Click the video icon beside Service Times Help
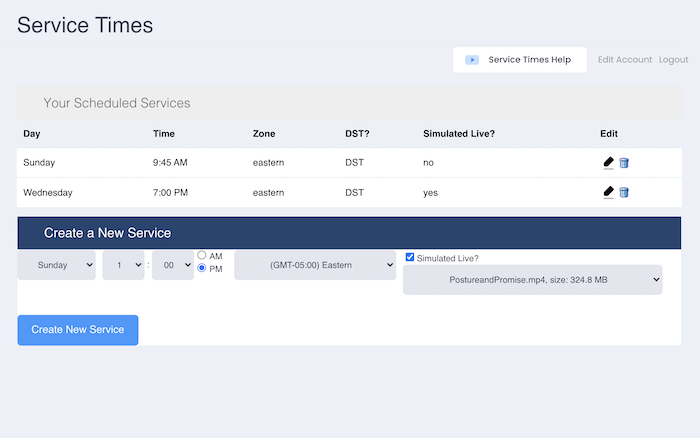The width and height of the screenshot is (700, 438). (x=472, y=60)
